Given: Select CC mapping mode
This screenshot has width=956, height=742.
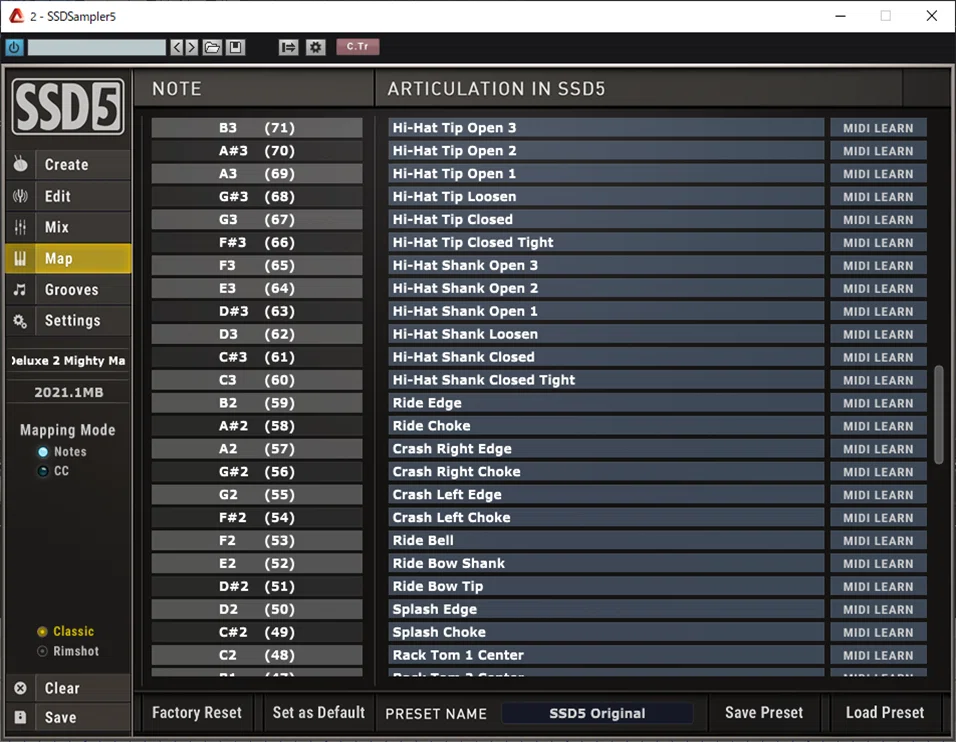Looking at the screenshot, I should pos(53,471).
